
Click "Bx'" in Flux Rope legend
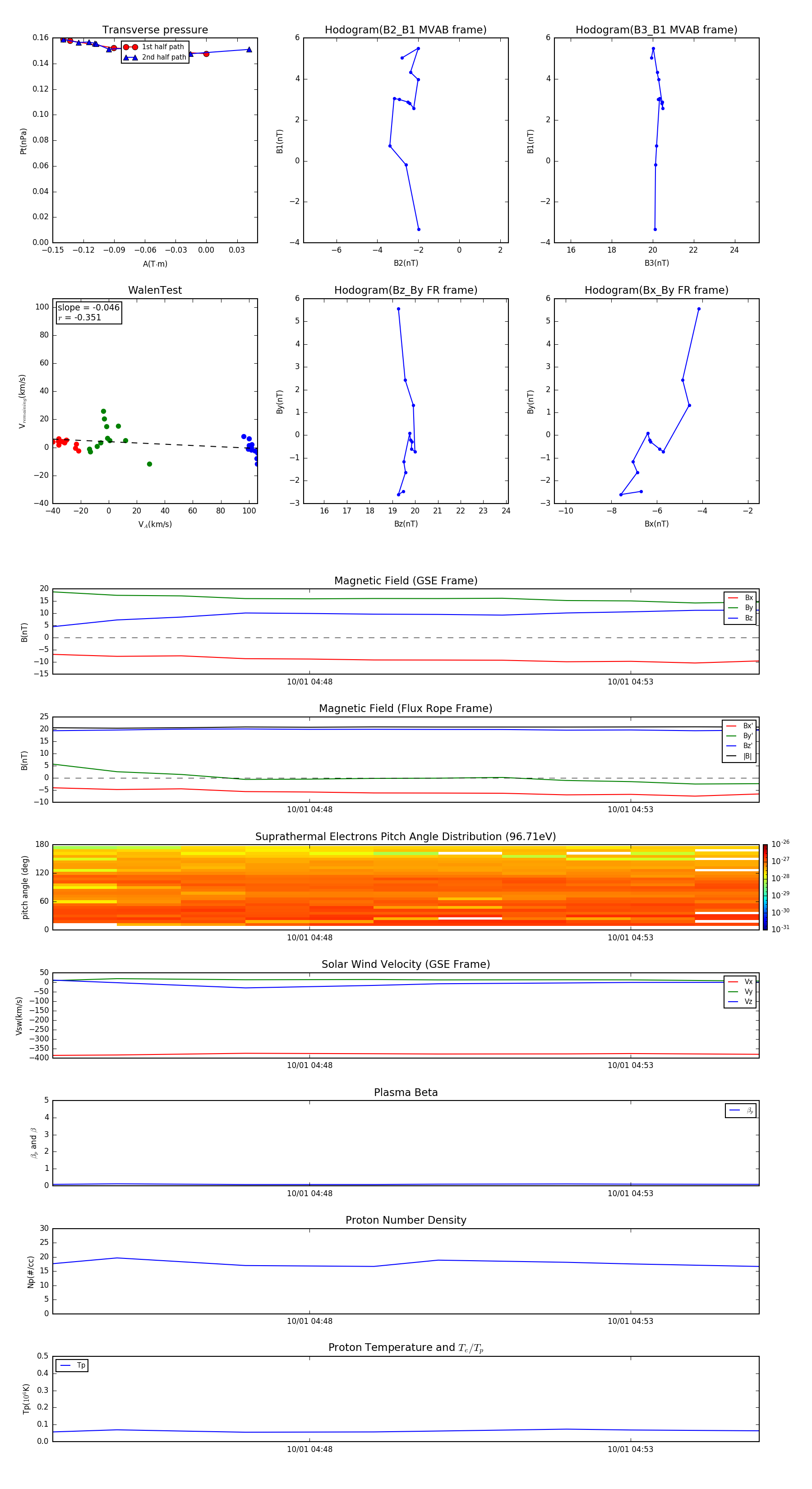[740, 726]
